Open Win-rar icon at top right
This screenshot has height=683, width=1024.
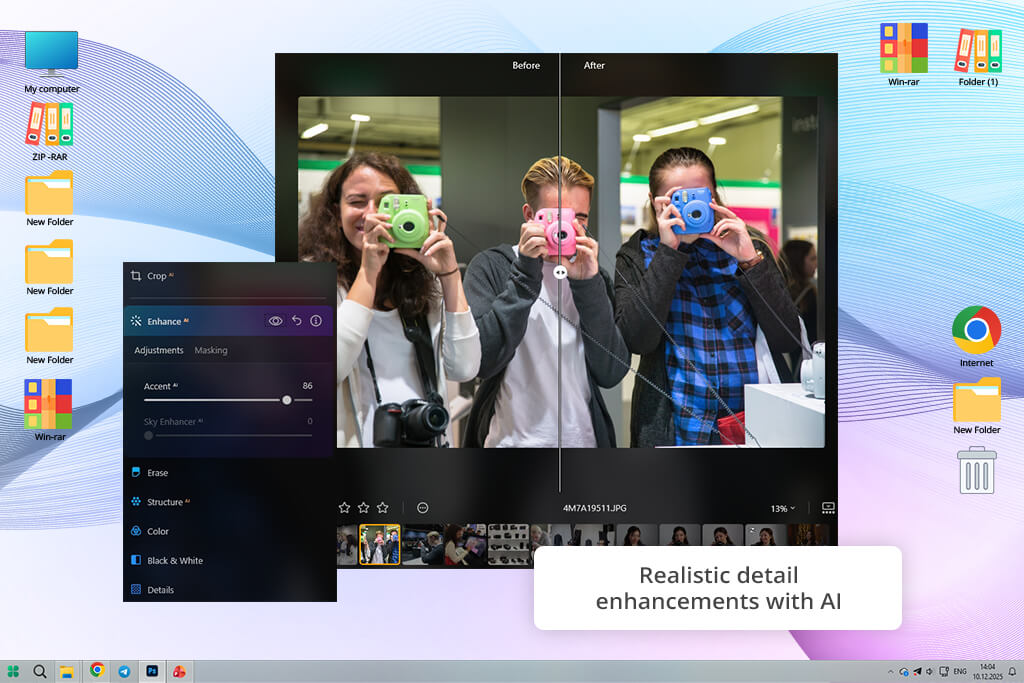click(x=903, y=54)
